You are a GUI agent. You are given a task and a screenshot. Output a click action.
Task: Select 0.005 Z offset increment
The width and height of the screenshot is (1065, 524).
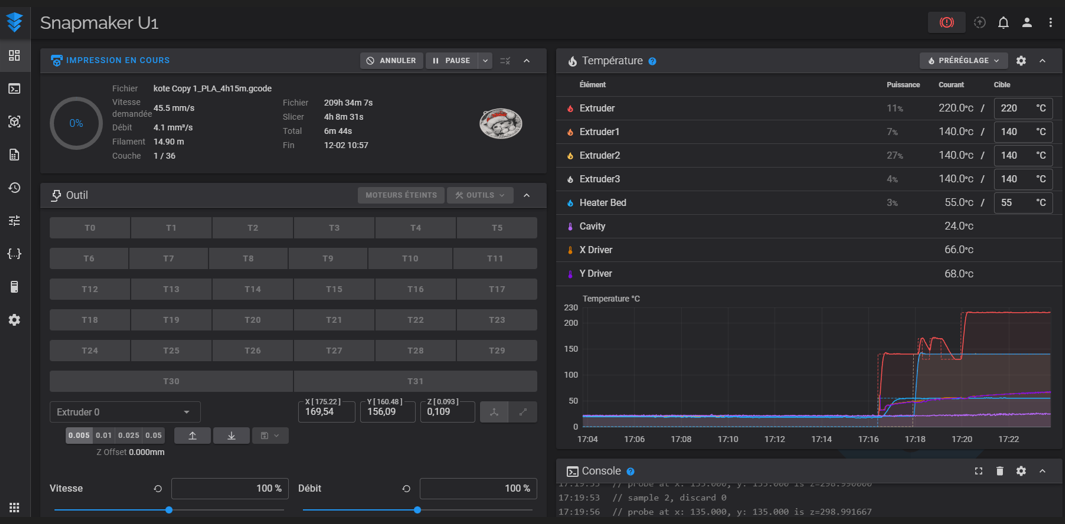pos(79,436)
